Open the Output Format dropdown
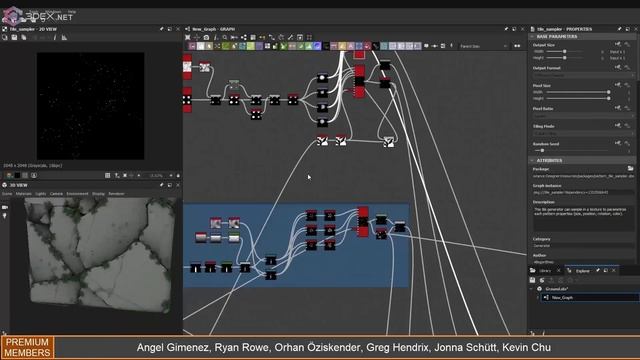 [584, 76]
